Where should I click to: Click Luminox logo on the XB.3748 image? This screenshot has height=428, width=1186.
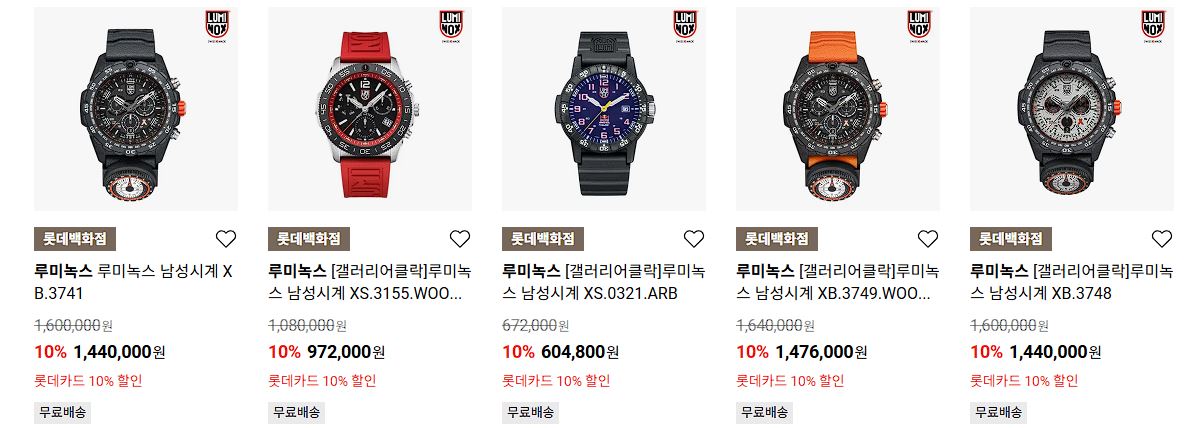coord(1153,26)
